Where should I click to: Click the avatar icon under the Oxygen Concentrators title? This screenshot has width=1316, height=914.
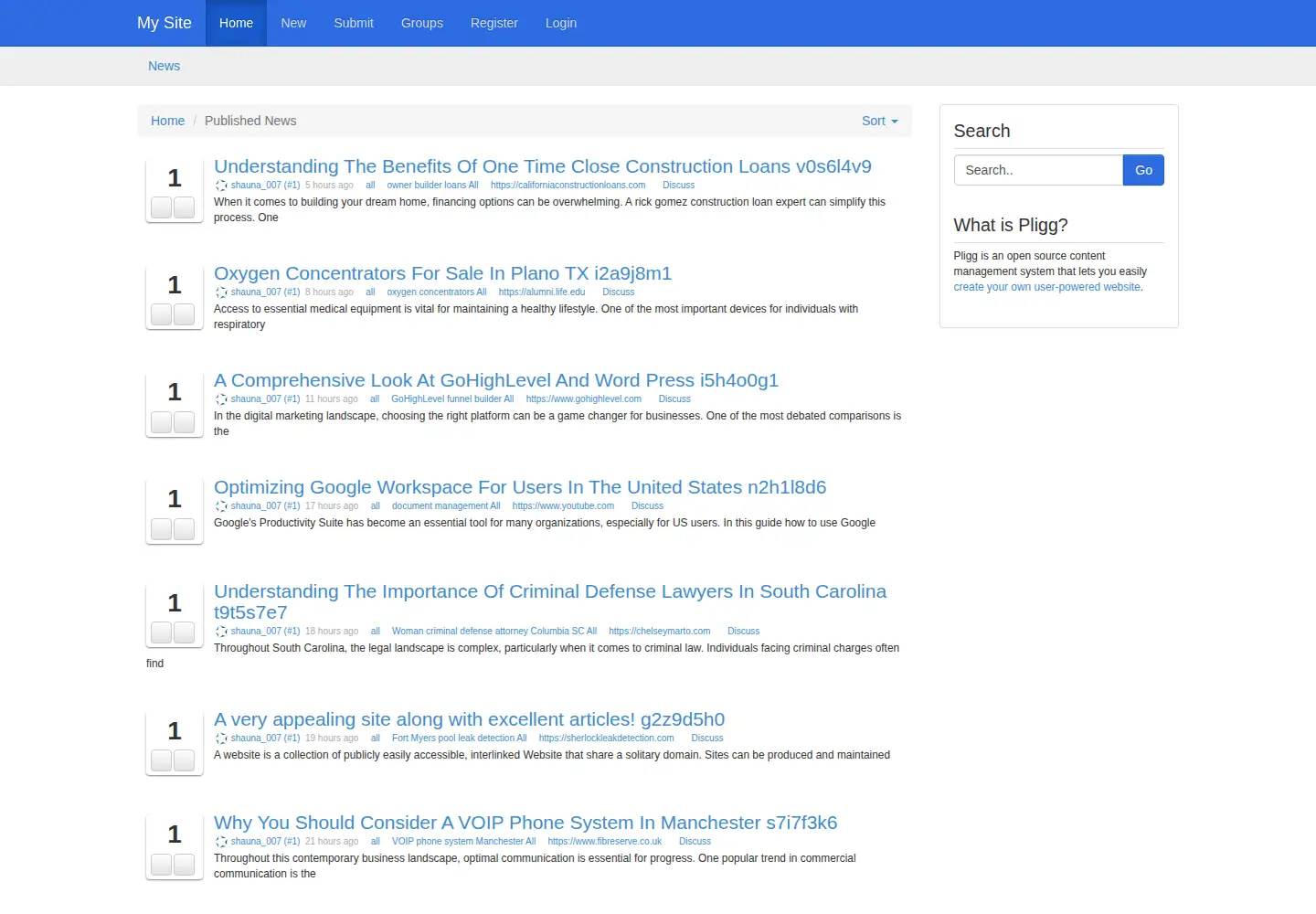coord(221,292)
